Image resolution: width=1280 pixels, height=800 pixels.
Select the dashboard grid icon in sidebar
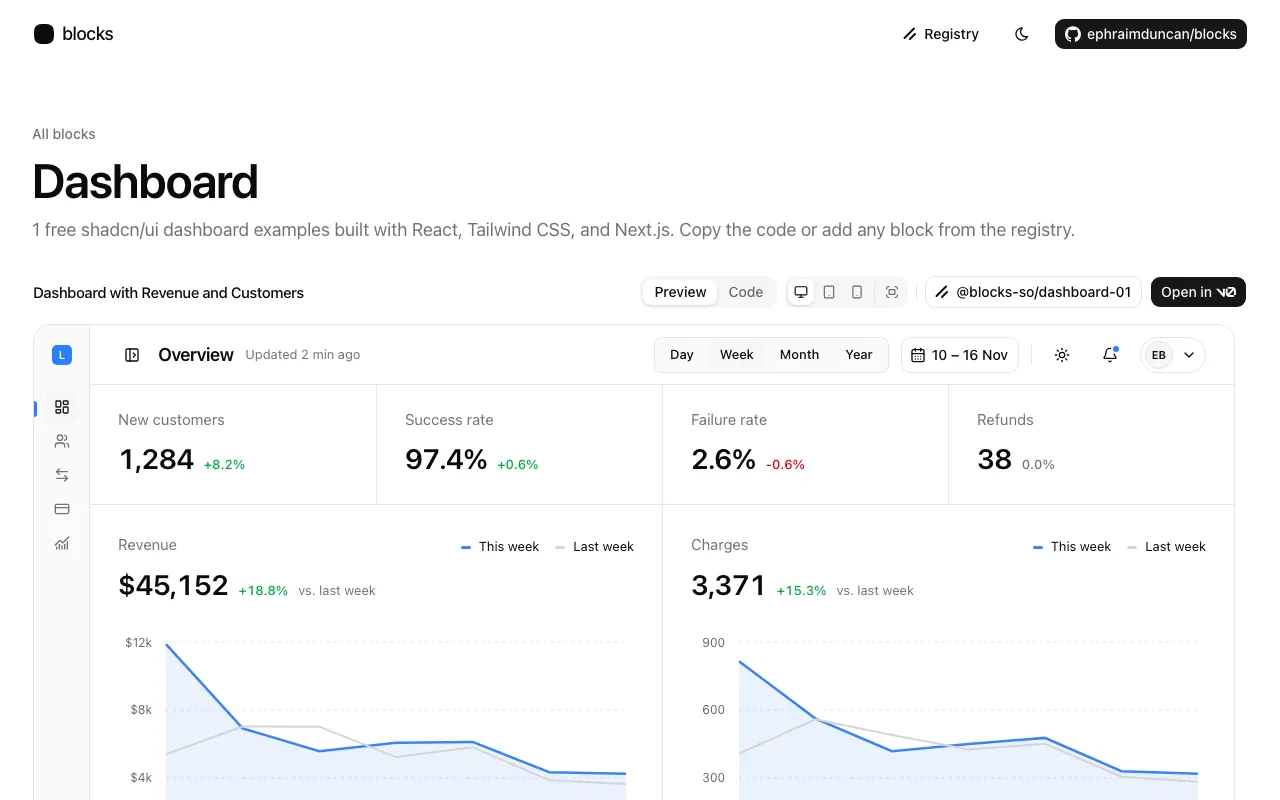[62, 407]
